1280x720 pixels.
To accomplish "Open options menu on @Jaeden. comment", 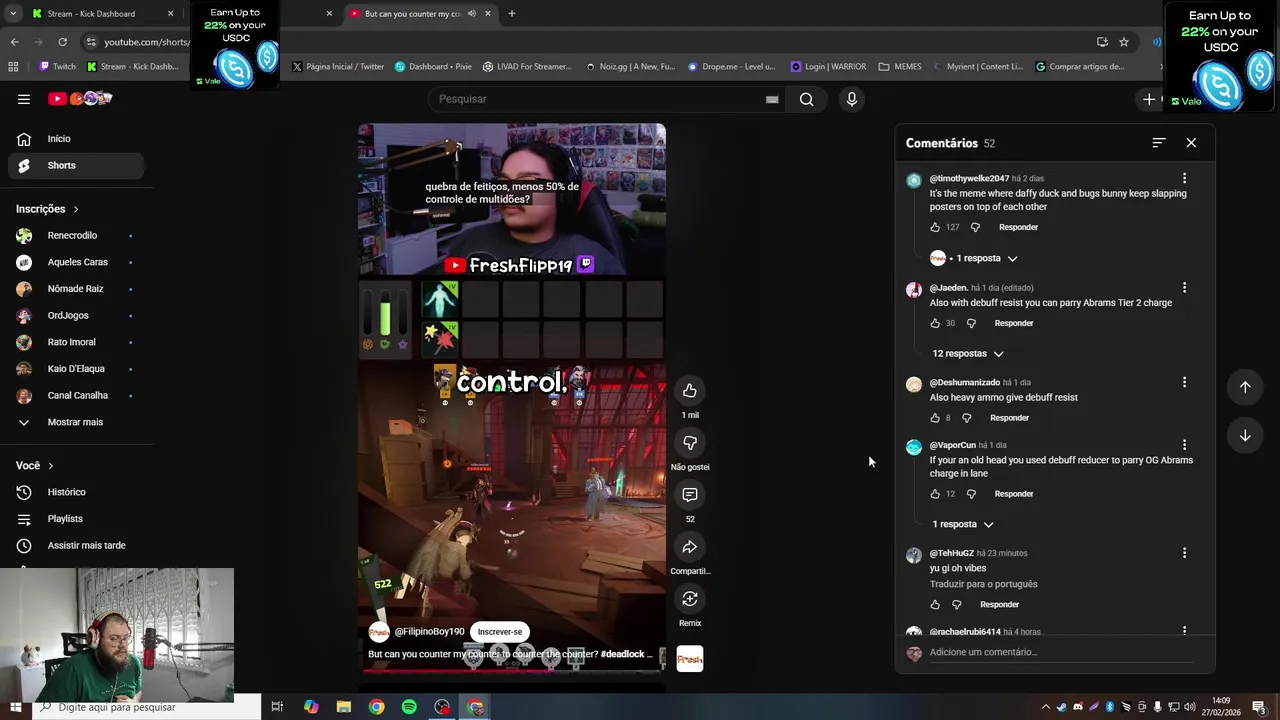I will [1184, 287].
